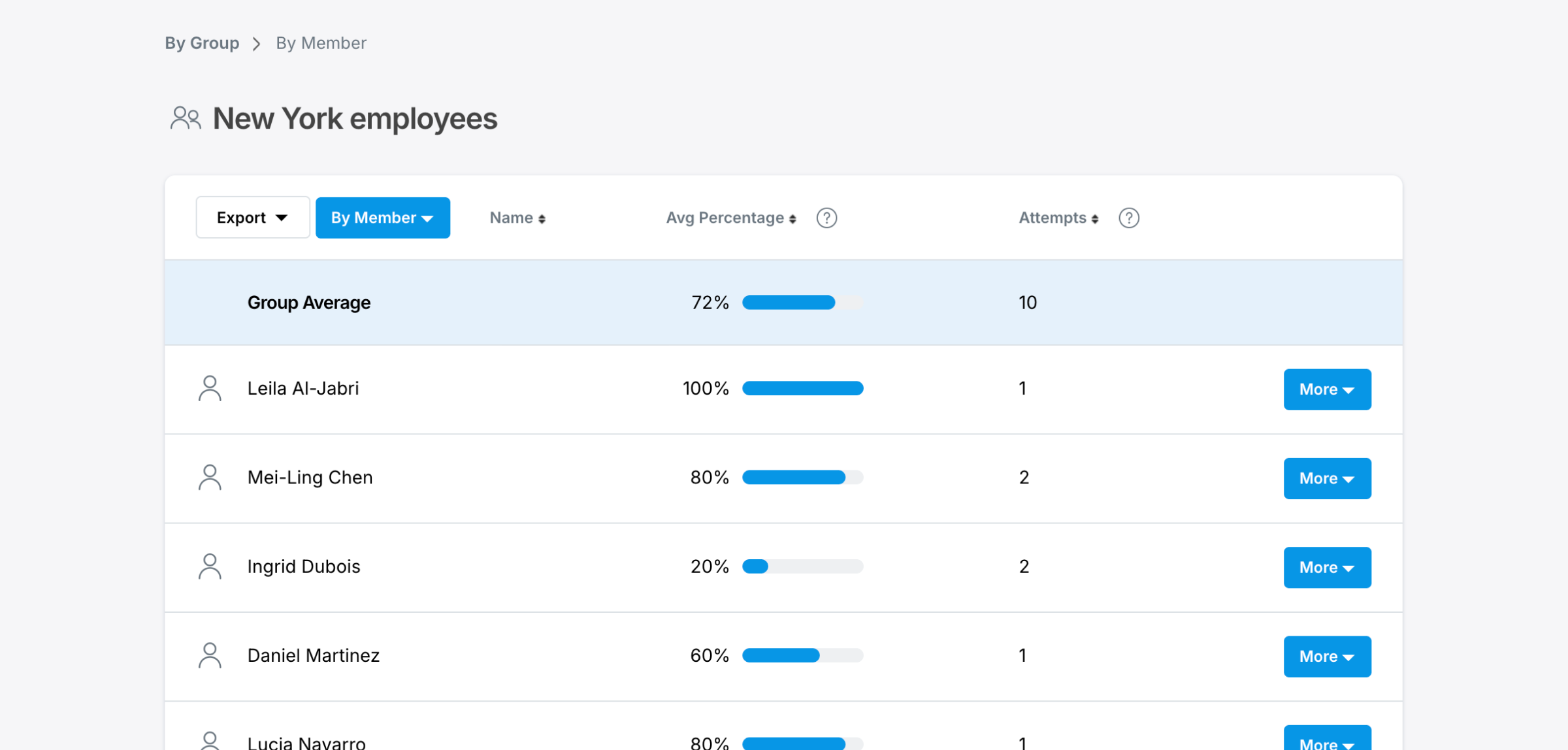Click Leila Al-Jabri's user avatar icon
This screenshot has width=1568, height=750.
pyautogui.click(x=210, y=388)
